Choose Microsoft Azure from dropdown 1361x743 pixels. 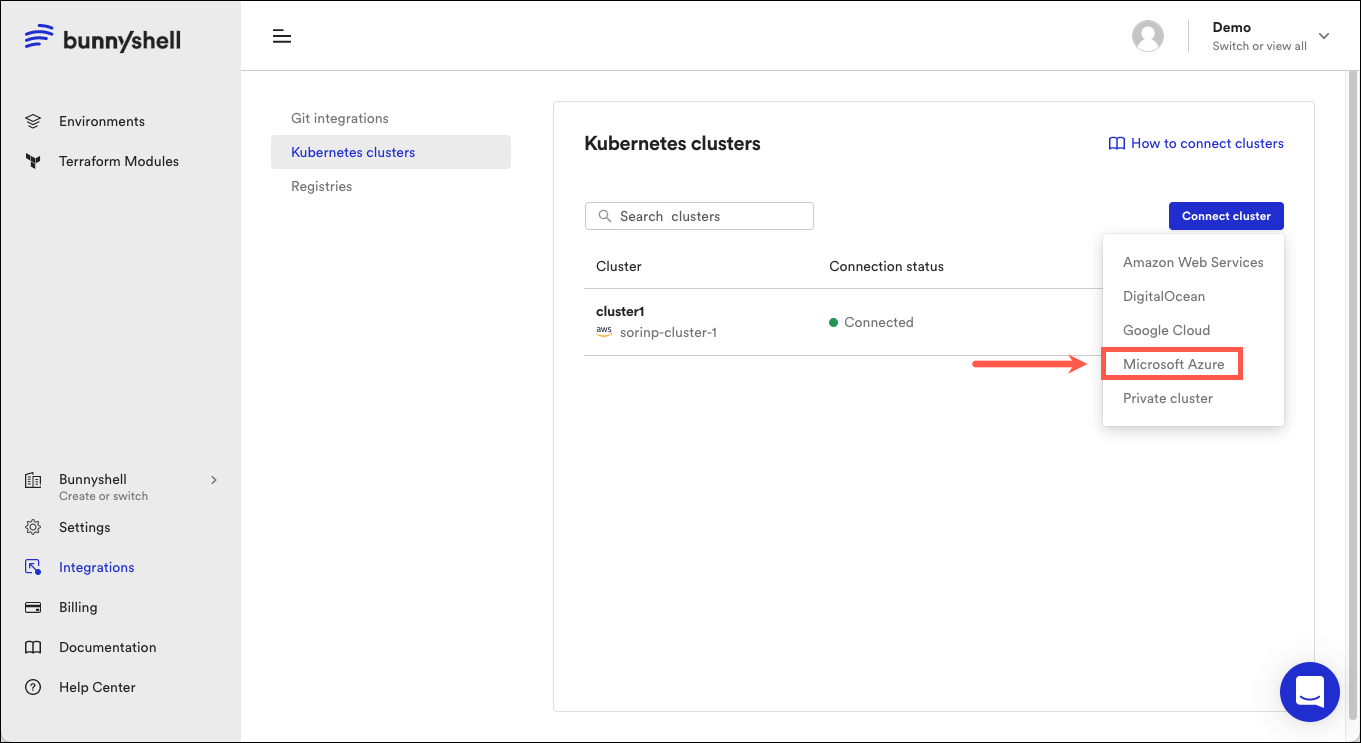[x=1173, y=364]
